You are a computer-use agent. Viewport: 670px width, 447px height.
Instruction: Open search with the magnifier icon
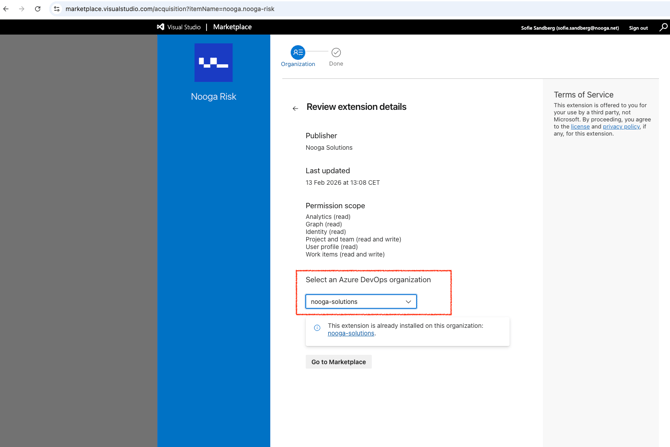[663, 27]
